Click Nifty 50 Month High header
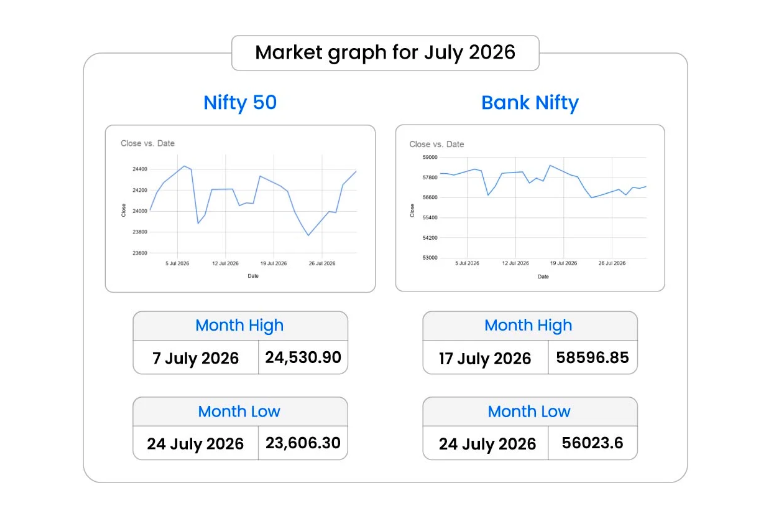Viewport: 773px width, 508px height. click(240, 326)
